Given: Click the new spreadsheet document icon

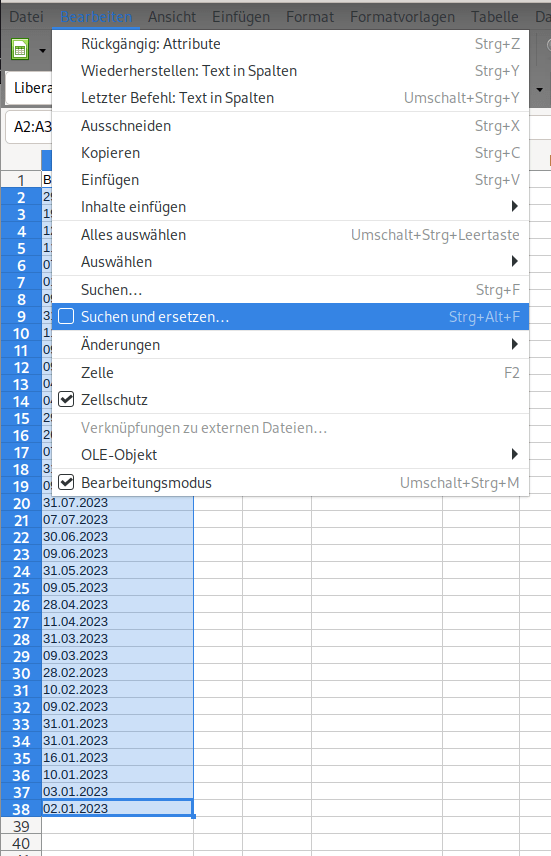Looking at the screenshot, I should (20, 50).
